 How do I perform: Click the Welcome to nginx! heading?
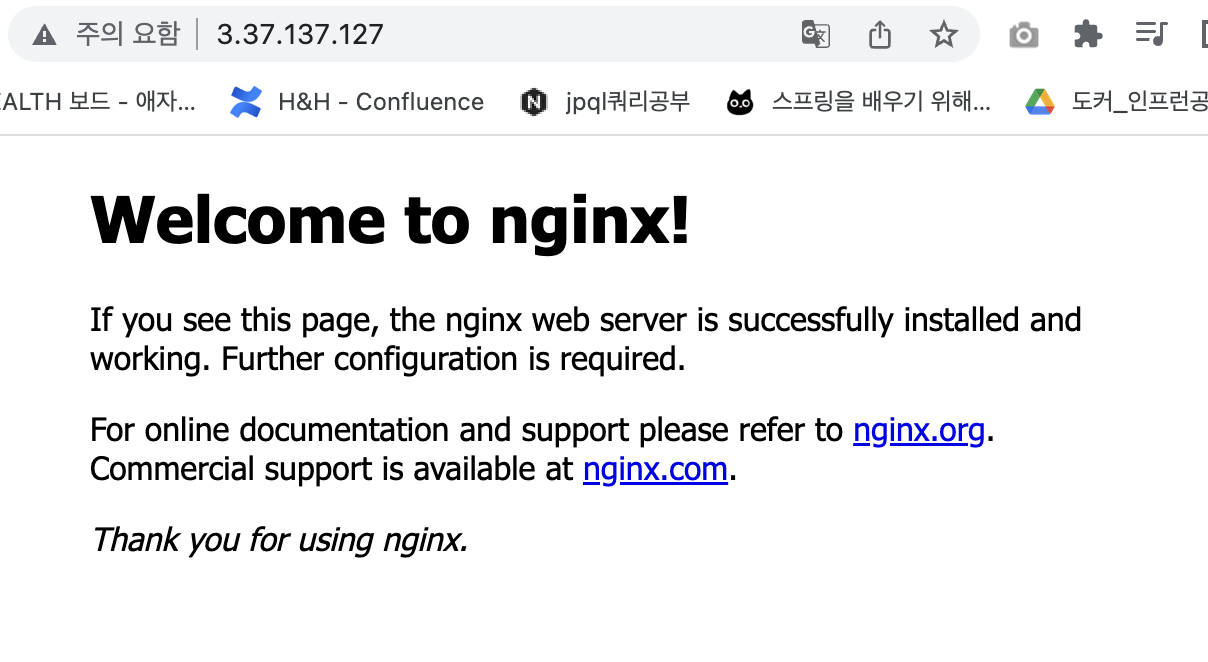point(390,220)
